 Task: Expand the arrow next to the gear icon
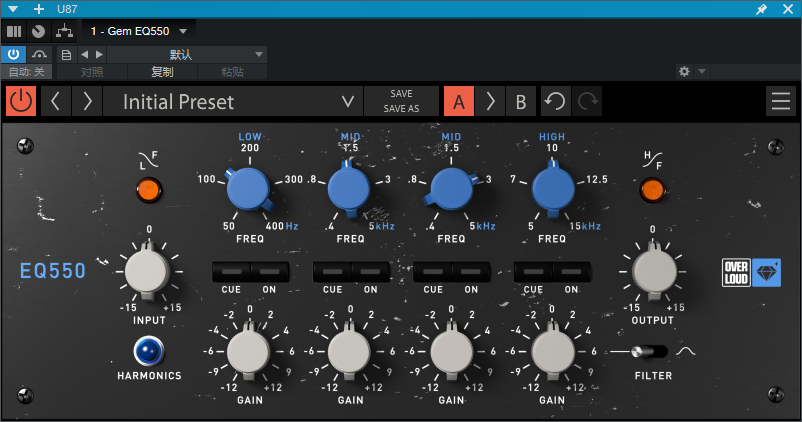(x=702, y=72)
